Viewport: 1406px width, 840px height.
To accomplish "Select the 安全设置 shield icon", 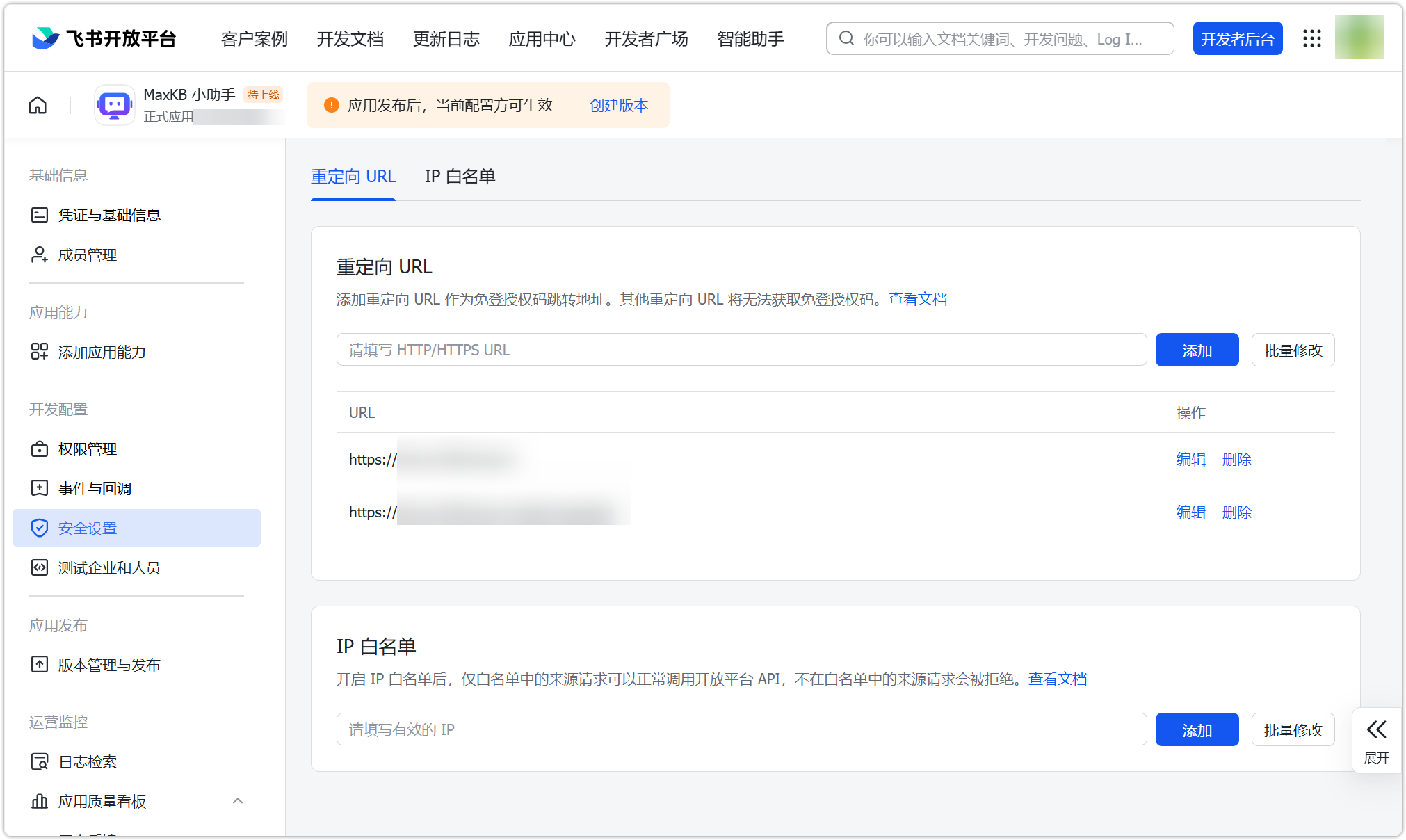I will pos(39,528).
